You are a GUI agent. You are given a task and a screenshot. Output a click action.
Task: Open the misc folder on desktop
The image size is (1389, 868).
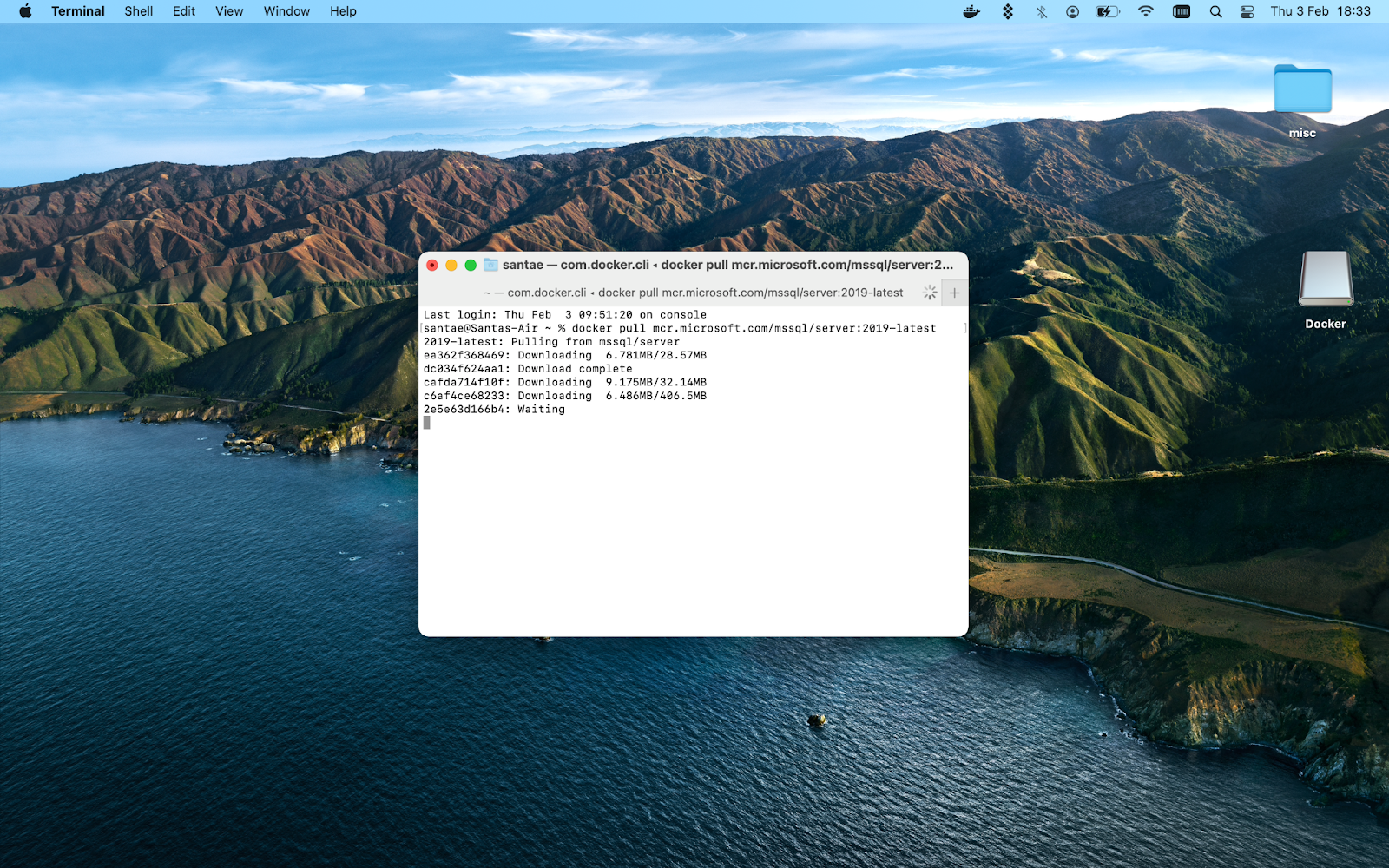tap(1302, 89)
